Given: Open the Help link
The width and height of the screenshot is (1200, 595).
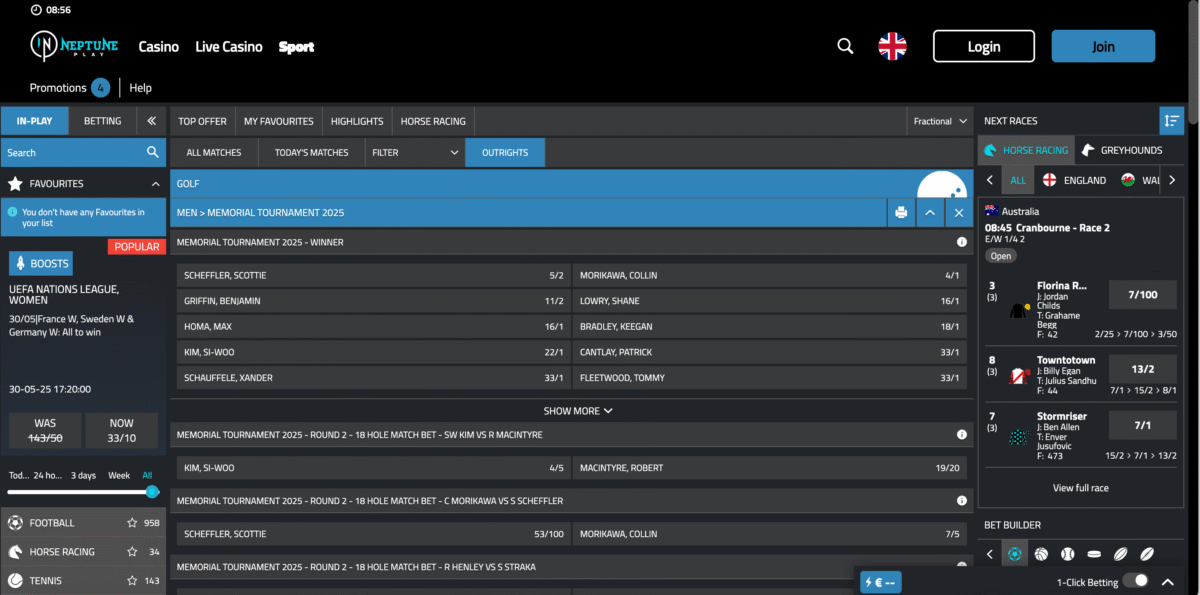Looking at the screenshot, I should tap(141, 88).
